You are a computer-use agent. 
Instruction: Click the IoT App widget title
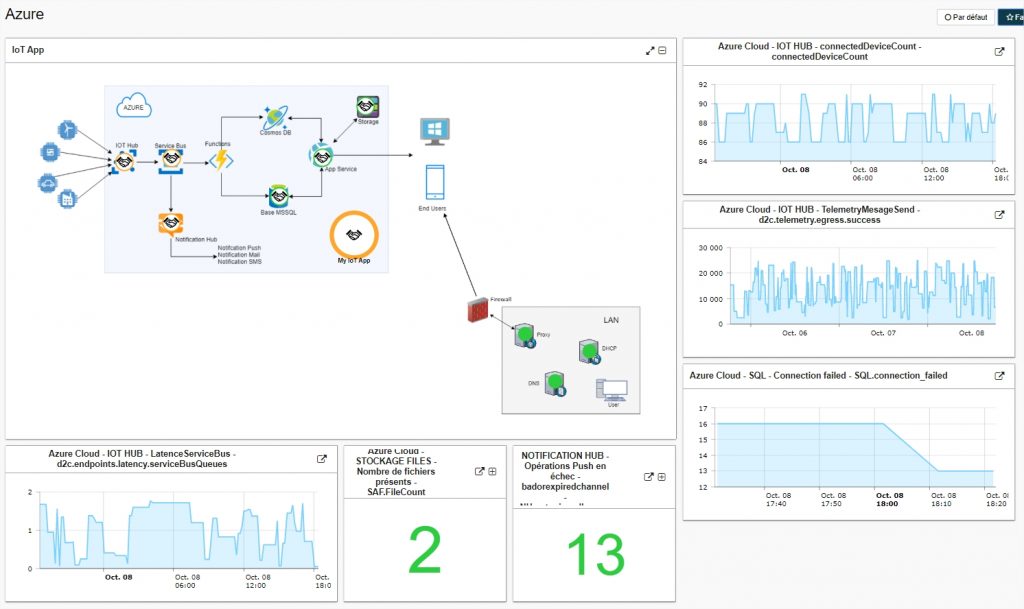tap(28, 50)
